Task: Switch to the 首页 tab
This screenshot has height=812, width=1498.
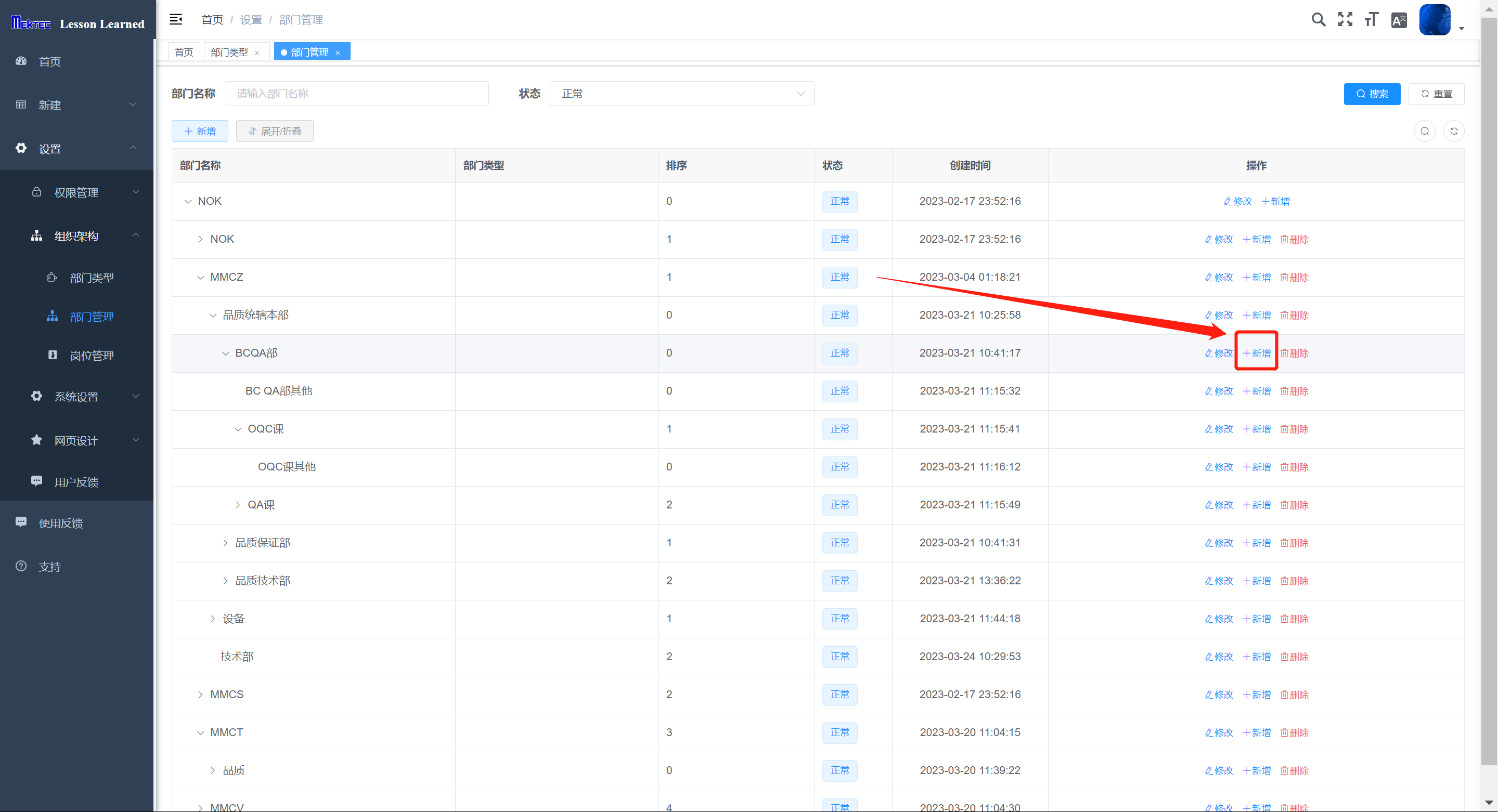Action: (x=184, y=52)
